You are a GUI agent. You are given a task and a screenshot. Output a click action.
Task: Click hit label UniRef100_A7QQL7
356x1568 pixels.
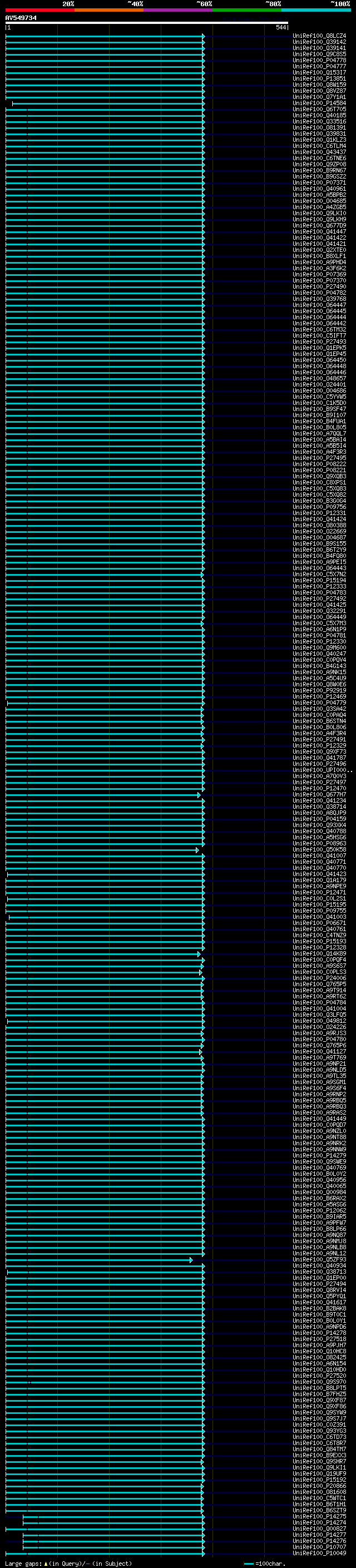click(x=319, y=433)
